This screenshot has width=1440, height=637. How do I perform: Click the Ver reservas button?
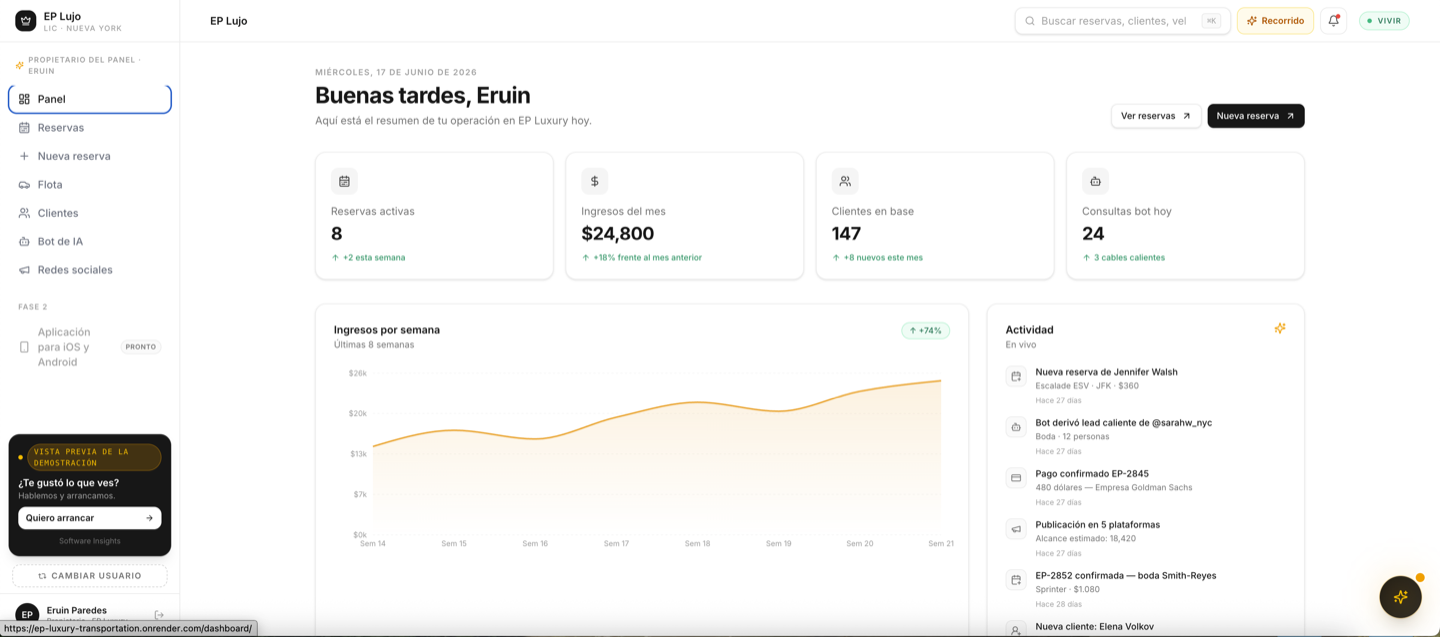point(1156,116)
